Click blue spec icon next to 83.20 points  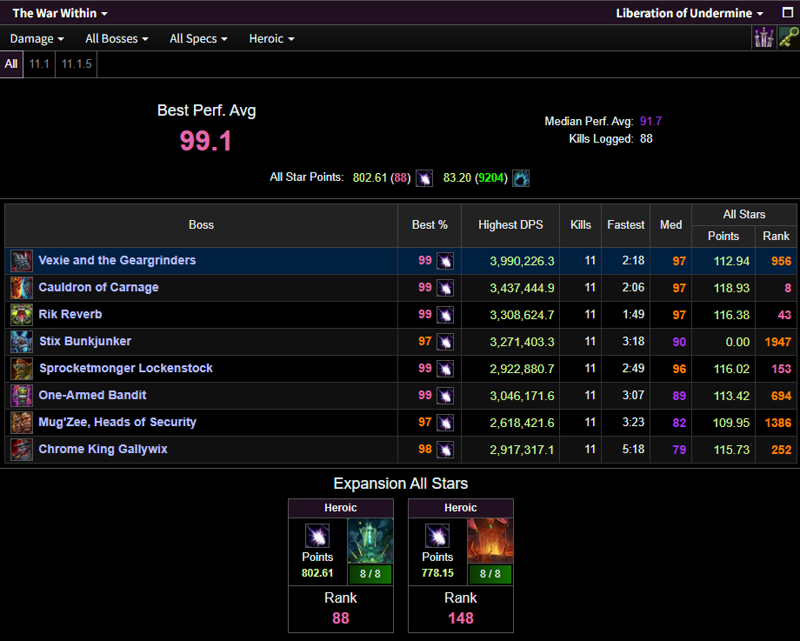coord(521,178)
